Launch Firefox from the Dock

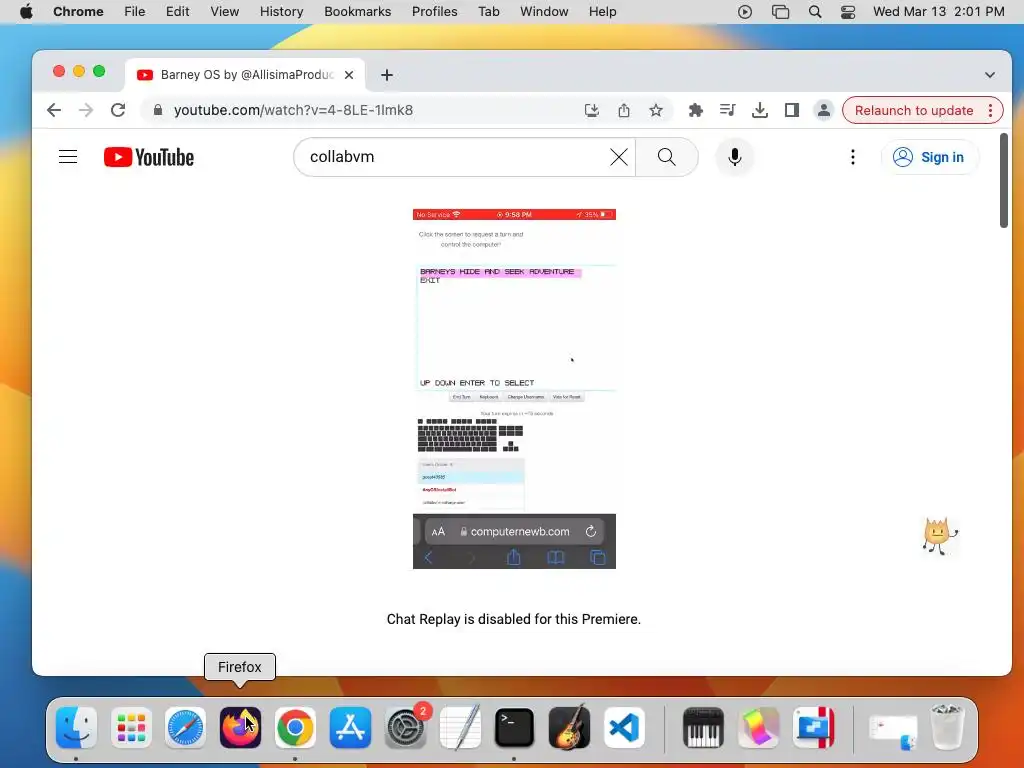tap(240, 728)
